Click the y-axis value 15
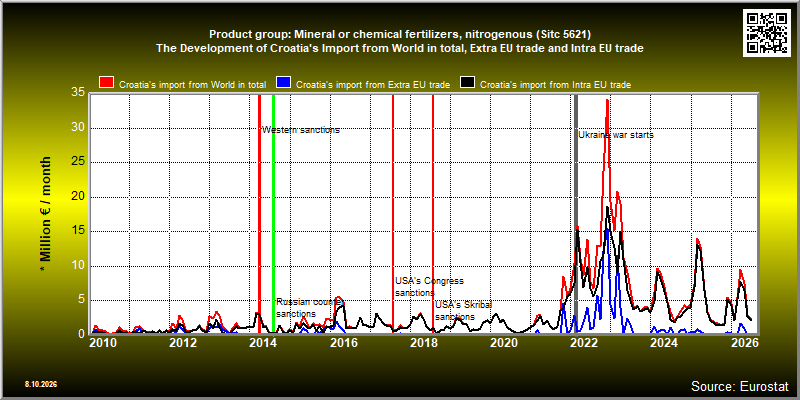Screen dimensions: 800x400 click(78, 231)
